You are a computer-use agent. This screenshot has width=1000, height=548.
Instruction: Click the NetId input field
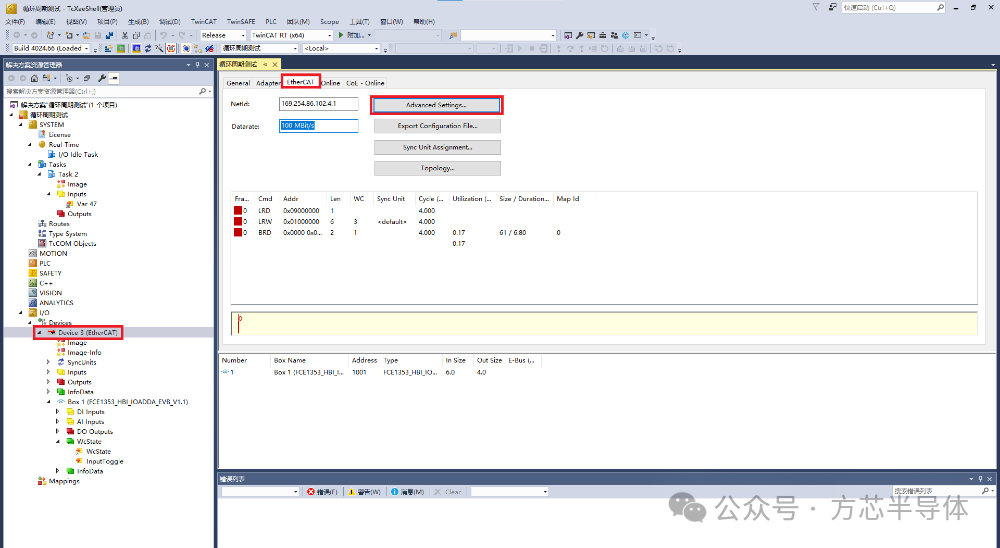coord(318,103)
